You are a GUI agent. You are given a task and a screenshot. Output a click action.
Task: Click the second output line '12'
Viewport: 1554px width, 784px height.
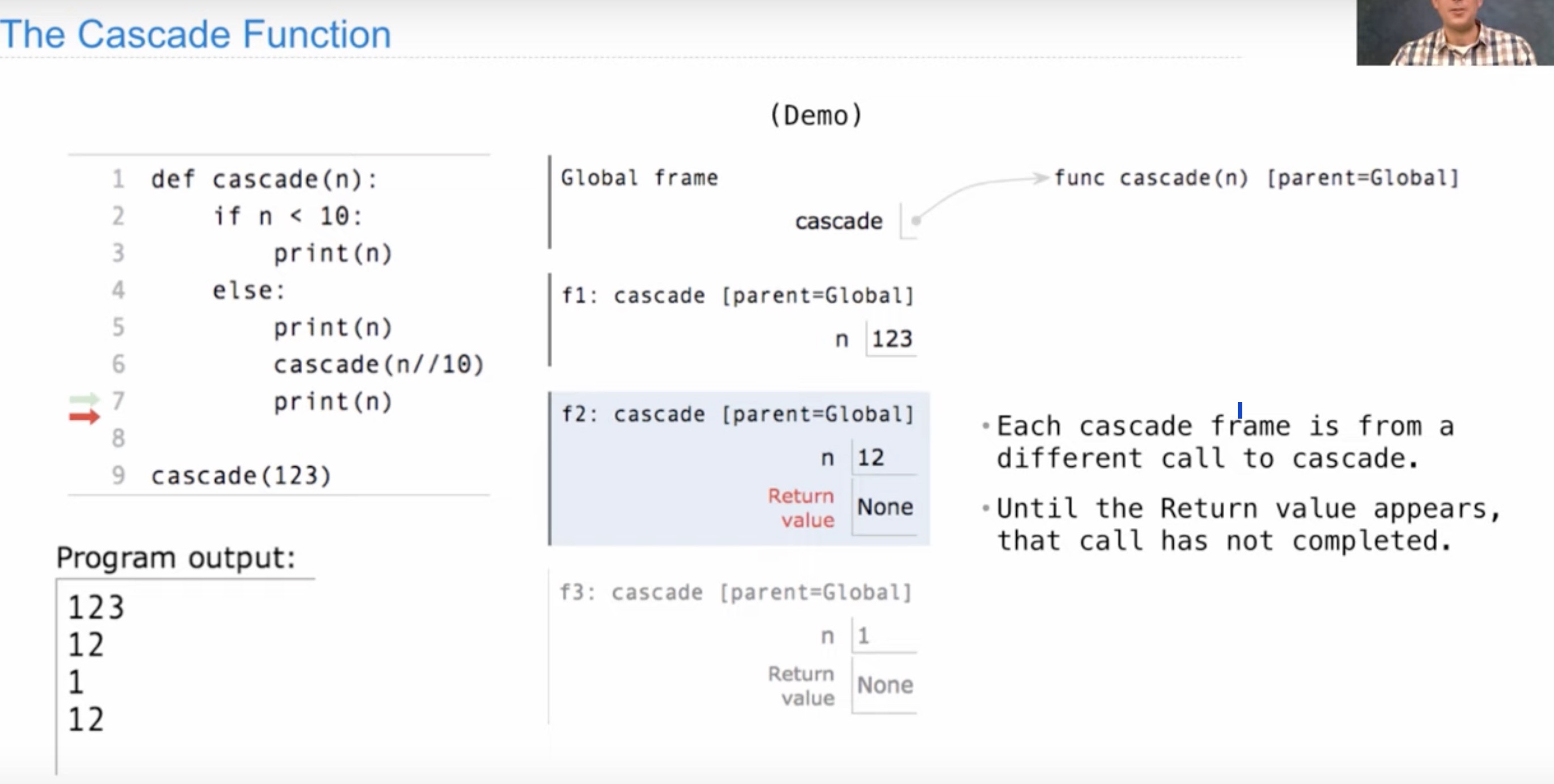[86, 645]
